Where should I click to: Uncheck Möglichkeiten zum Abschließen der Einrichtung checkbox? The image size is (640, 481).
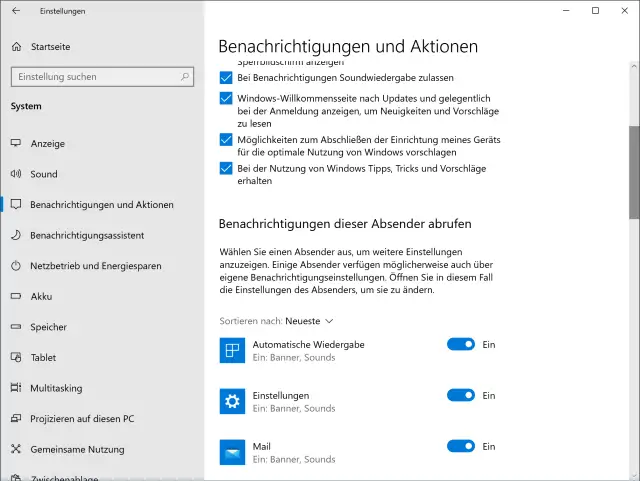pyautogui.click(x=226, y=140)
